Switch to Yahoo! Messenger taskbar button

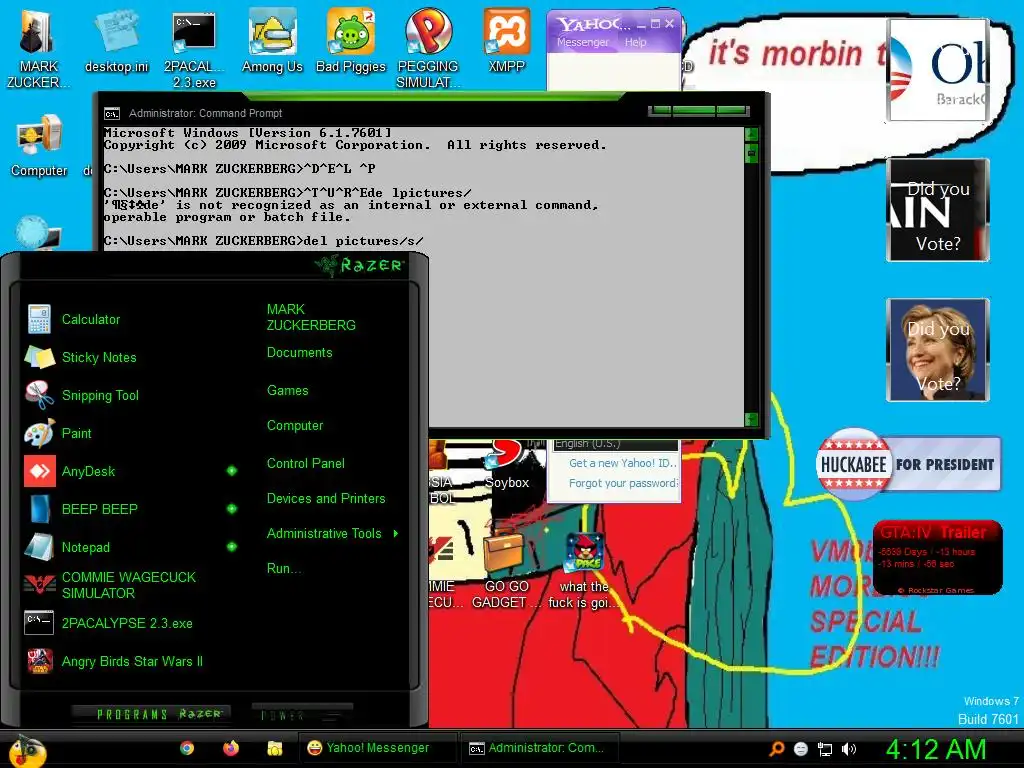377,748
